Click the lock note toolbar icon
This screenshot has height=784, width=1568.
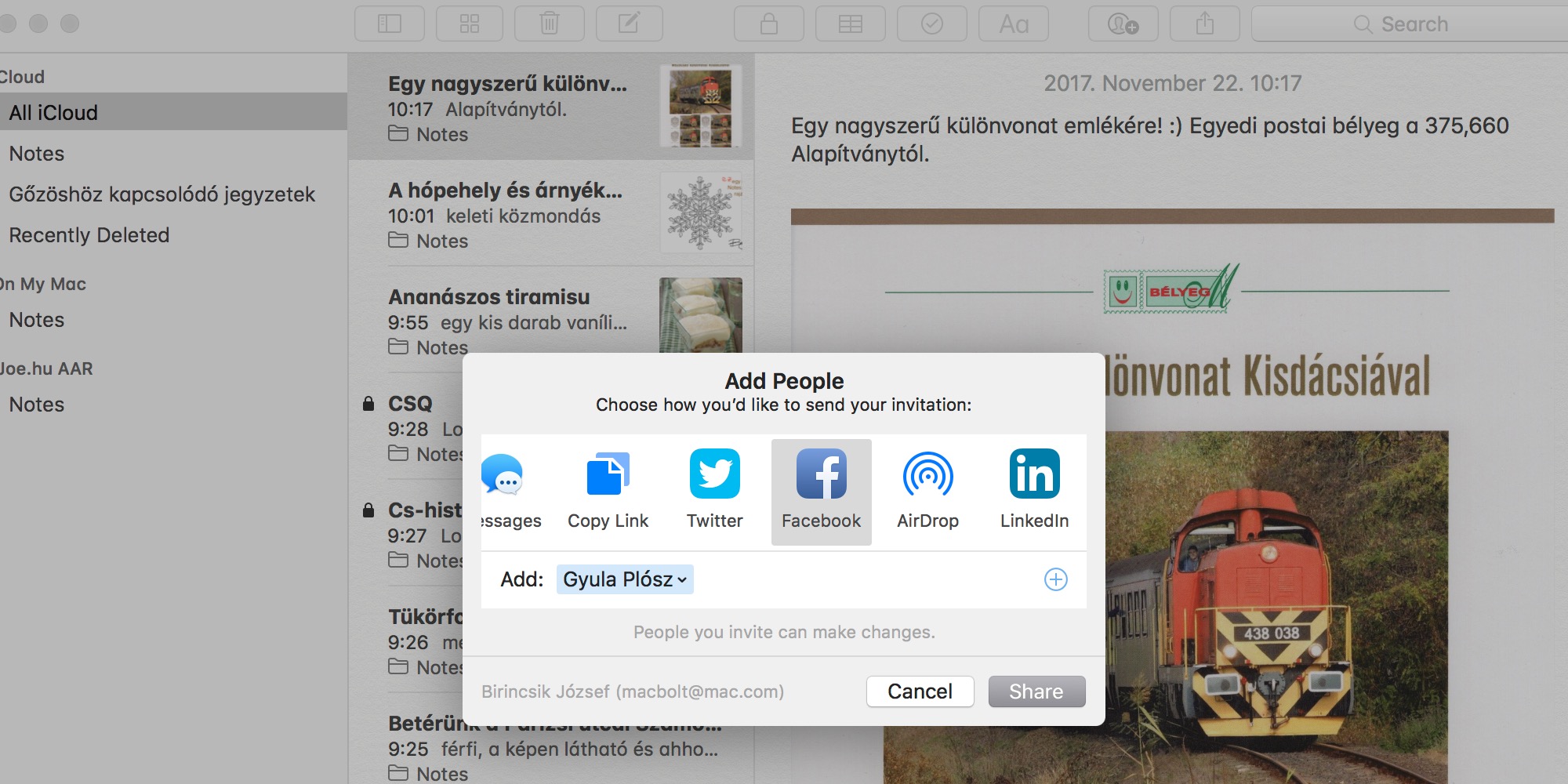[x=769, y=24]
